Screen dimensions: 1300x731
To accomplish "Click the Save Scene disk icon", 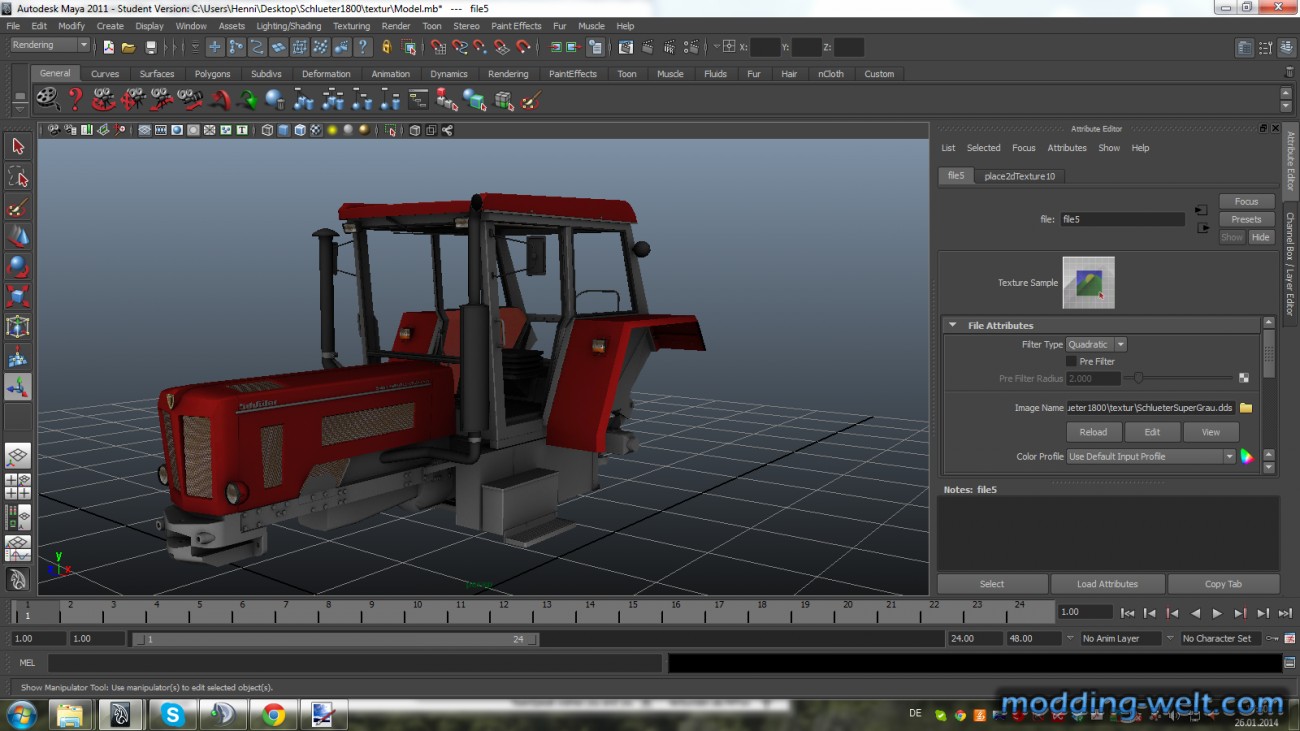I will coord(151,47).
